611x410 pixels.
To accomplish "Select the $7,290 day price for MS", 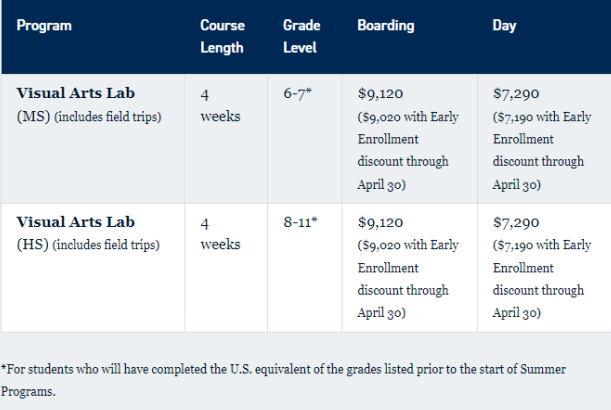I will [x=515, y=94].
